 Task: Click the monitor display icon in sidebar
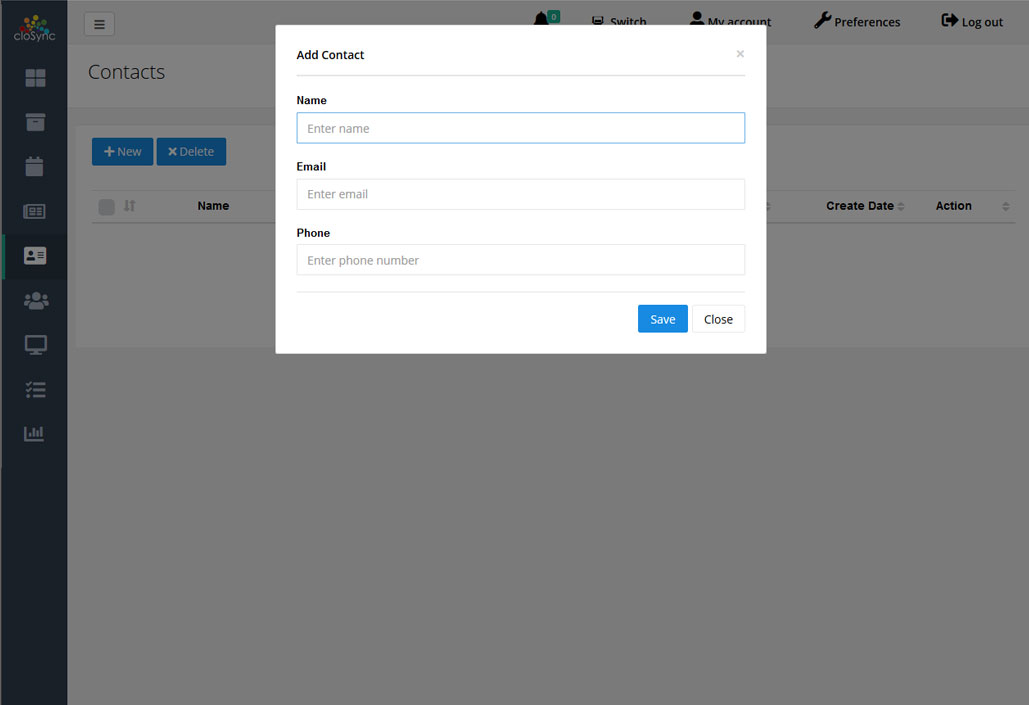pos(35,345)
